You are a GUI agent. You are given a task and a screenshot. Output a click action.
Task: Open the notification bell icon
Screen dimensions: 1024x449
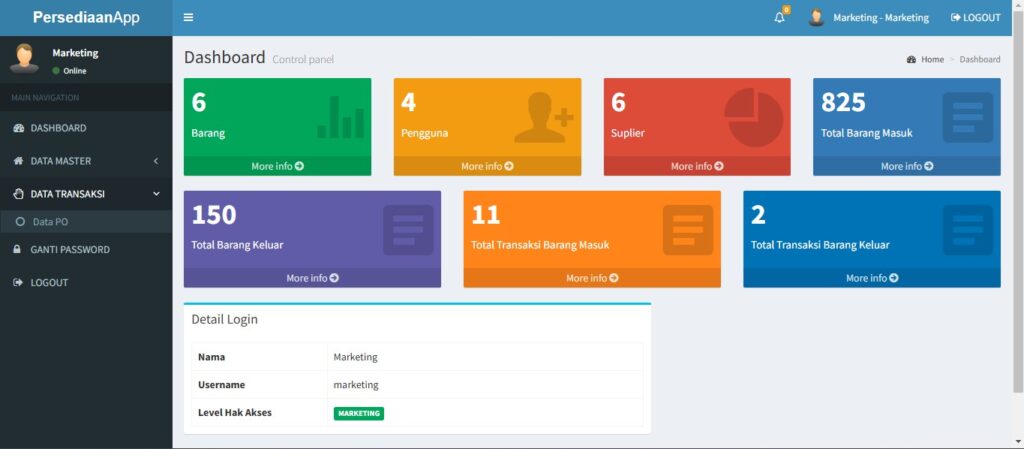tap(779, 18)
